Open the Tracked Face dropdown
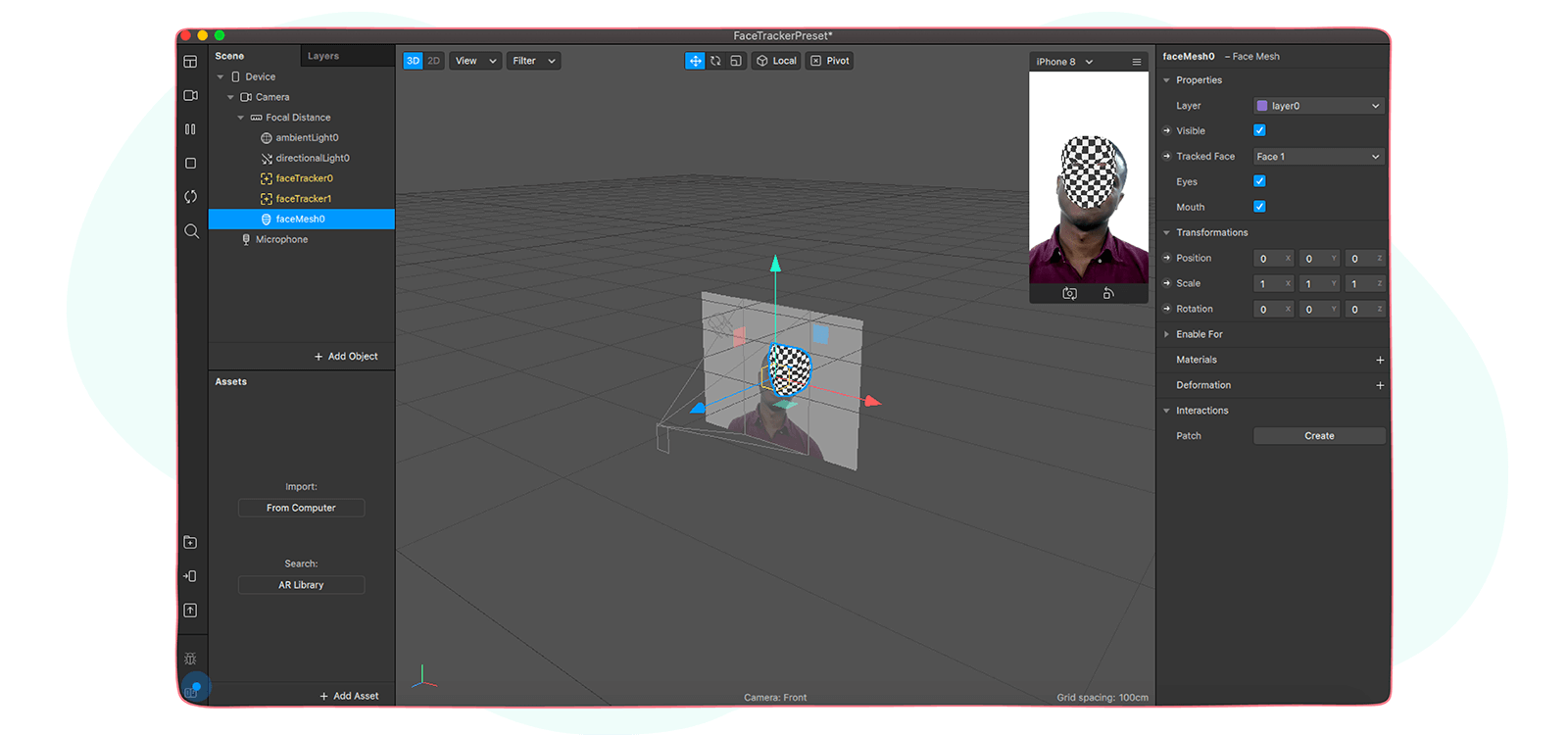1568x735 pixels. [1318, 157]
